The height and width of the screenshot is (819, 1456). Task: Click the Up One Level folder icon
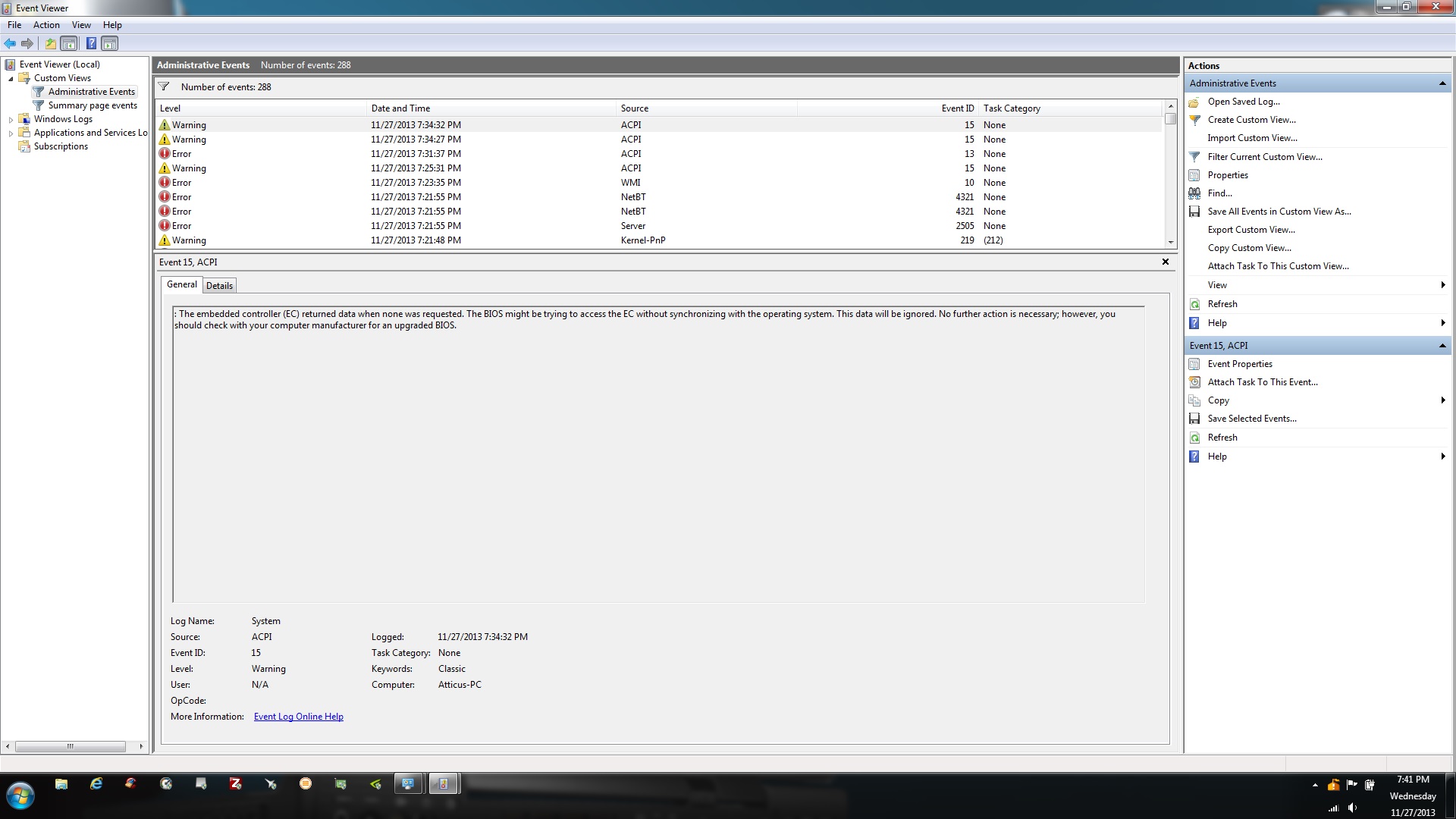point(51,44)
